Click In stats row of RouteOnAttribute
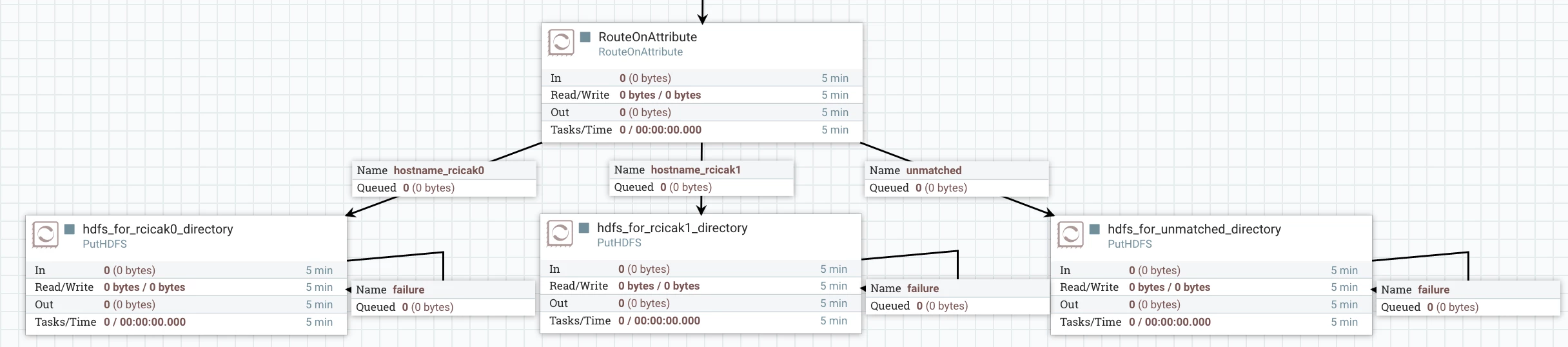Viewport: 1568px width, 347px height. tap(701, 78)
